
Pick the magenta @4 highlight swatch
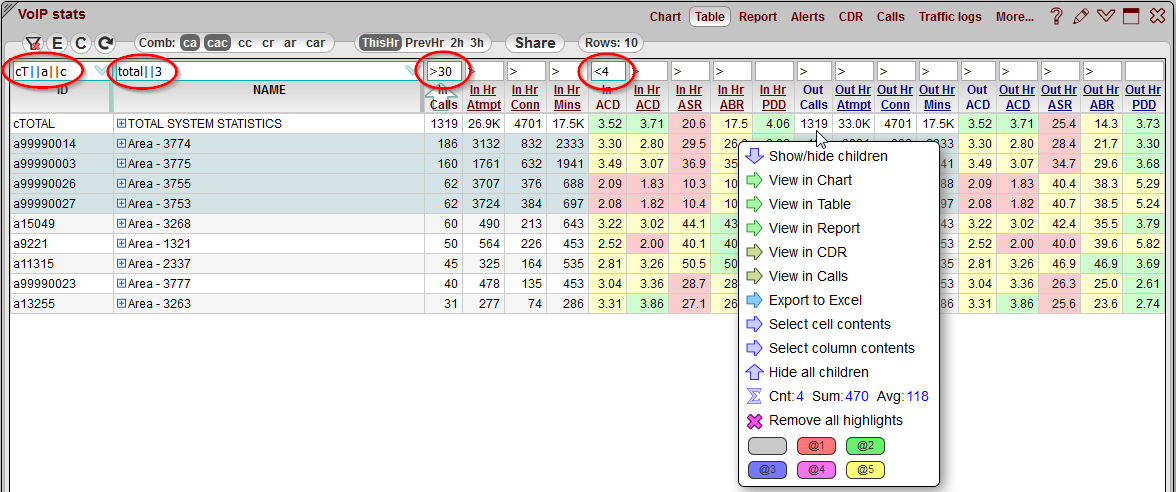click(817, 470)
